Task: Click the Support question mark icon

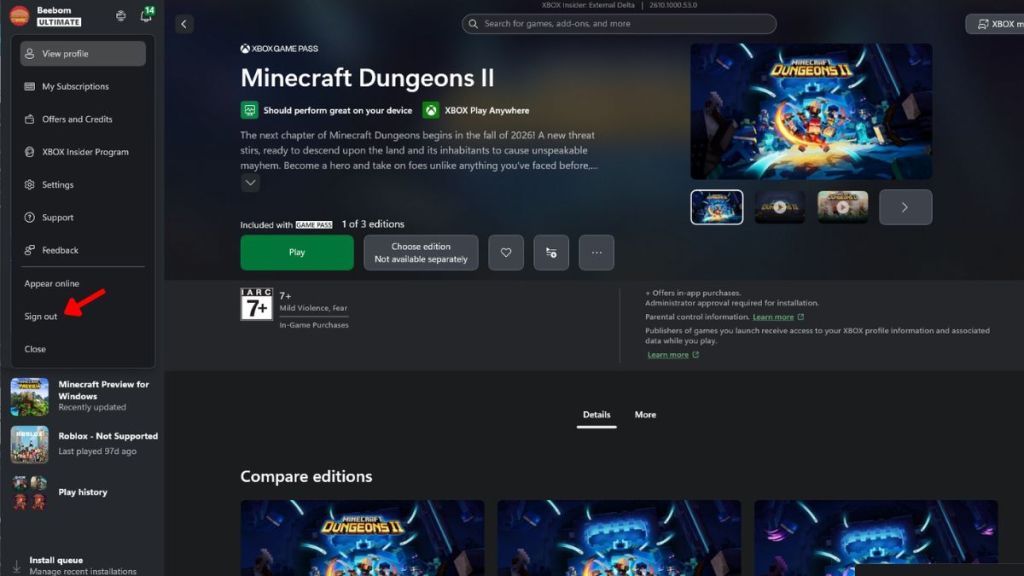Action: (x=29, y=217)
